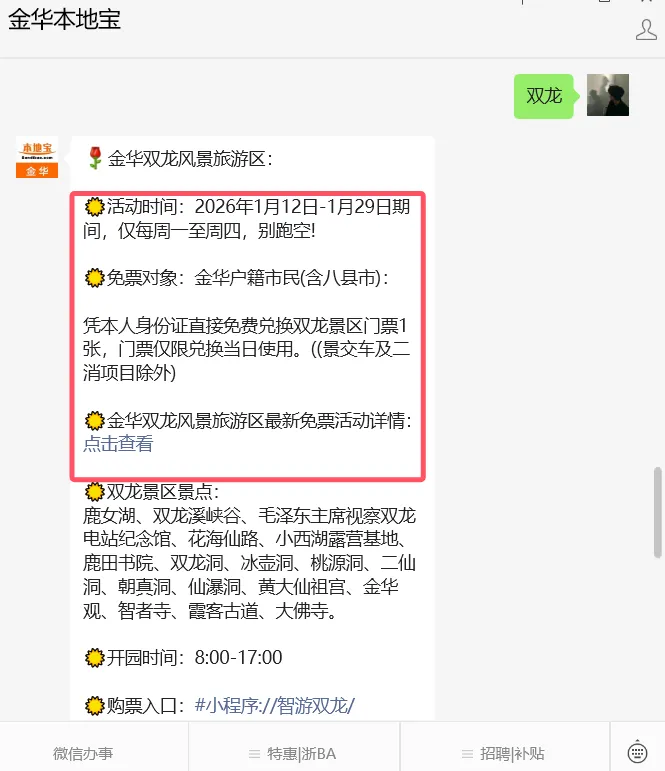
Task: Click the sunflower icon beside 购票入口
Action: coord(94,706)
